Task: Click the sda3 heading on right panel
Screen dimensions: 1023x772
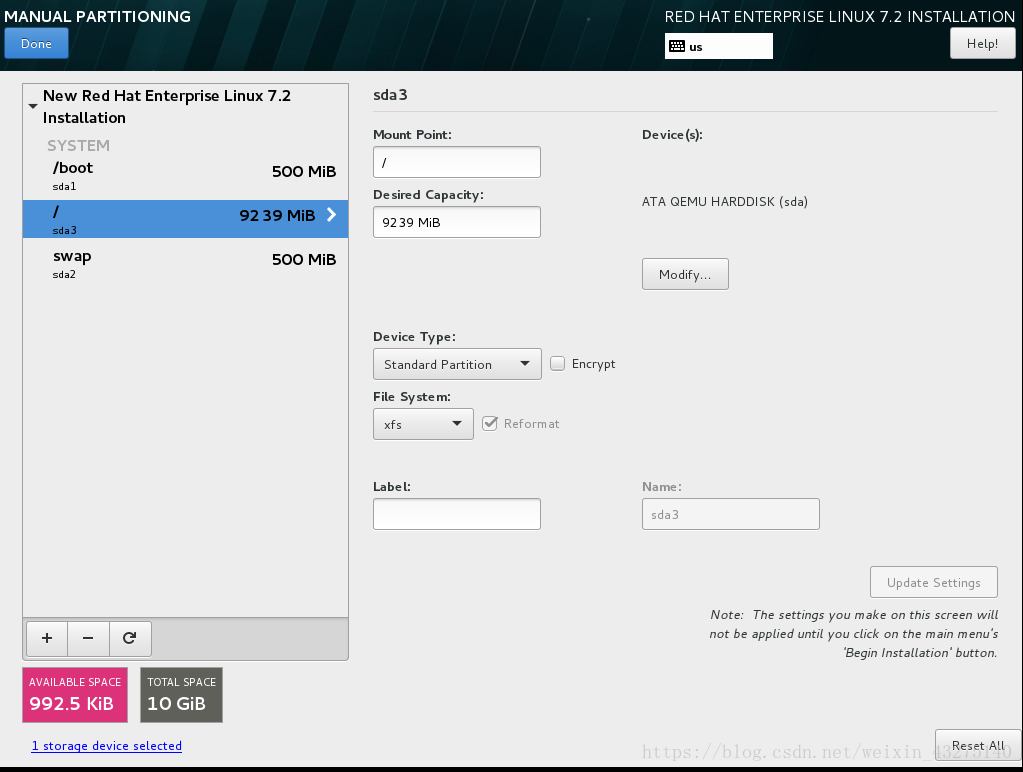Action: coord(390,95)
